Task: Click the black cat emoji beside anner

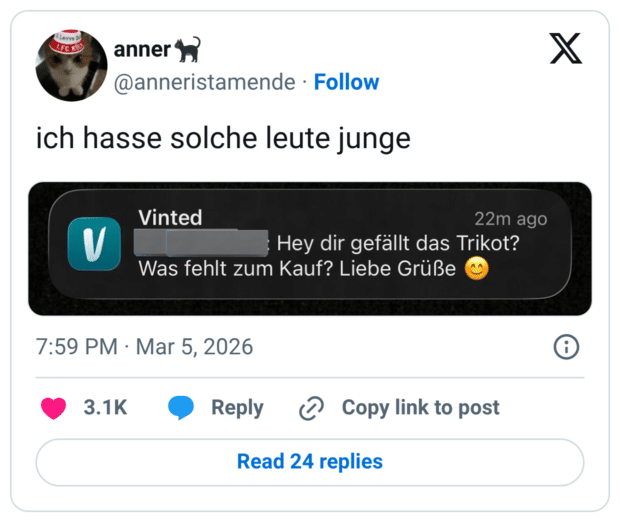Action: (x=187, y=49)
